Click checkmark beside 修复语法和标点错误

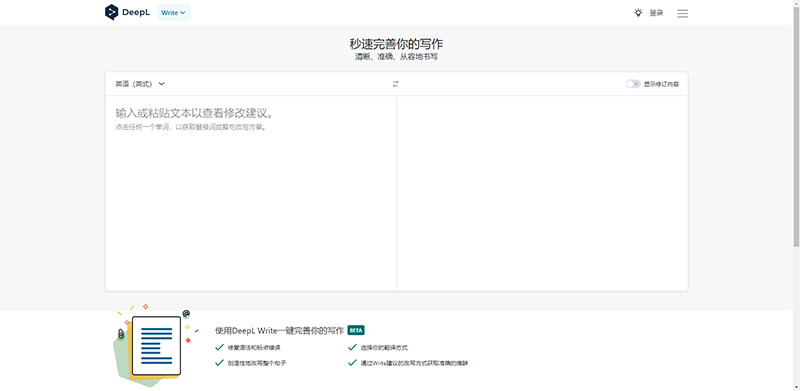coord(219,348)
